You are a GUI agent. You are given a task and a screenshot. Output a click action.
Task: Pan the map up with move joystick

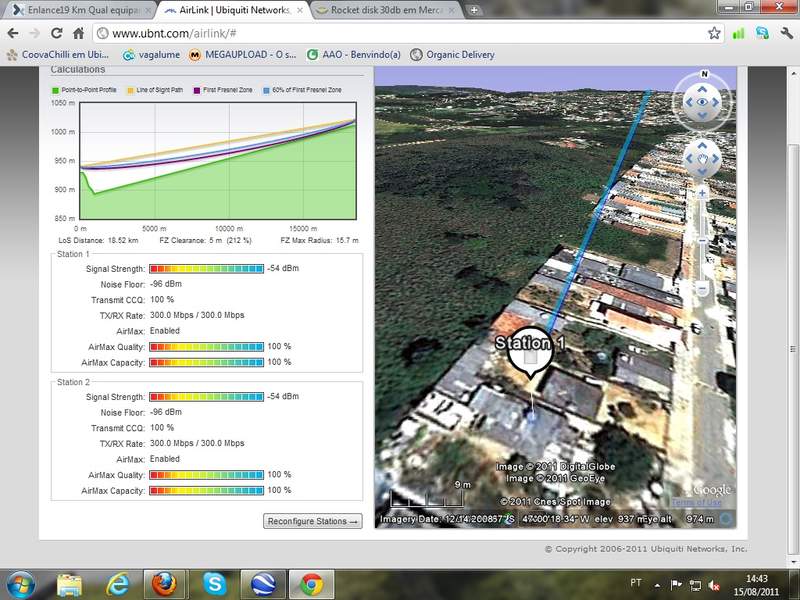(x=702, y=146)
